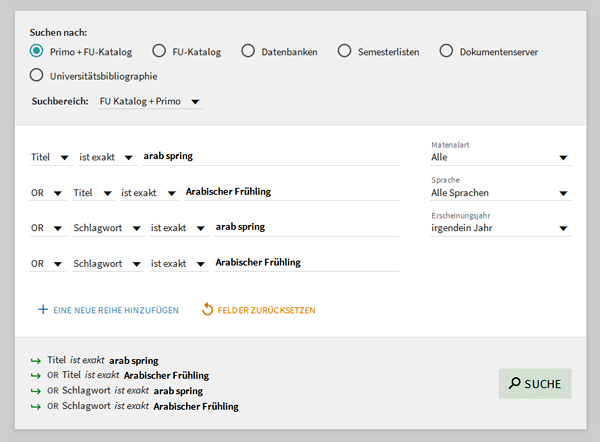Click green arrow beside 'OR Titel' summary line
The height and width of the screenshot is (442, 600).
pyautogui.click(x=36, y=376)
